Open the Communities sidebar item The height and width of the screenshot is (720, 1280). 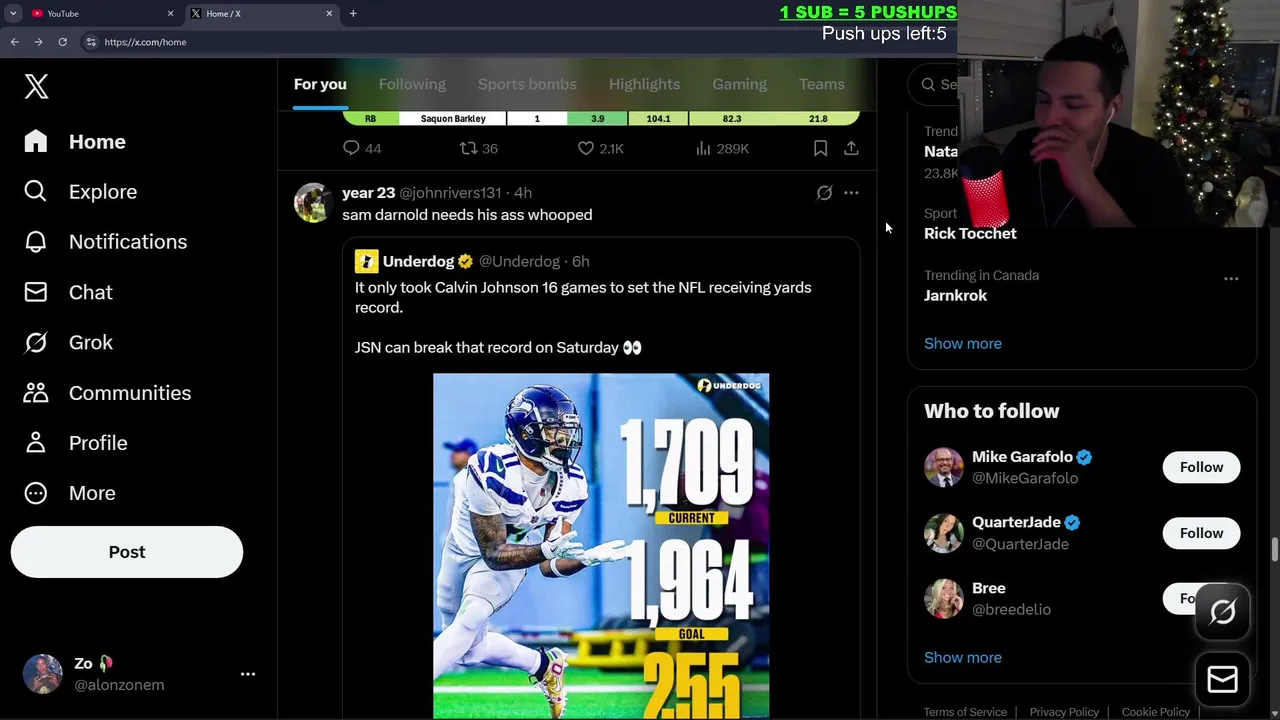point(107,393)
